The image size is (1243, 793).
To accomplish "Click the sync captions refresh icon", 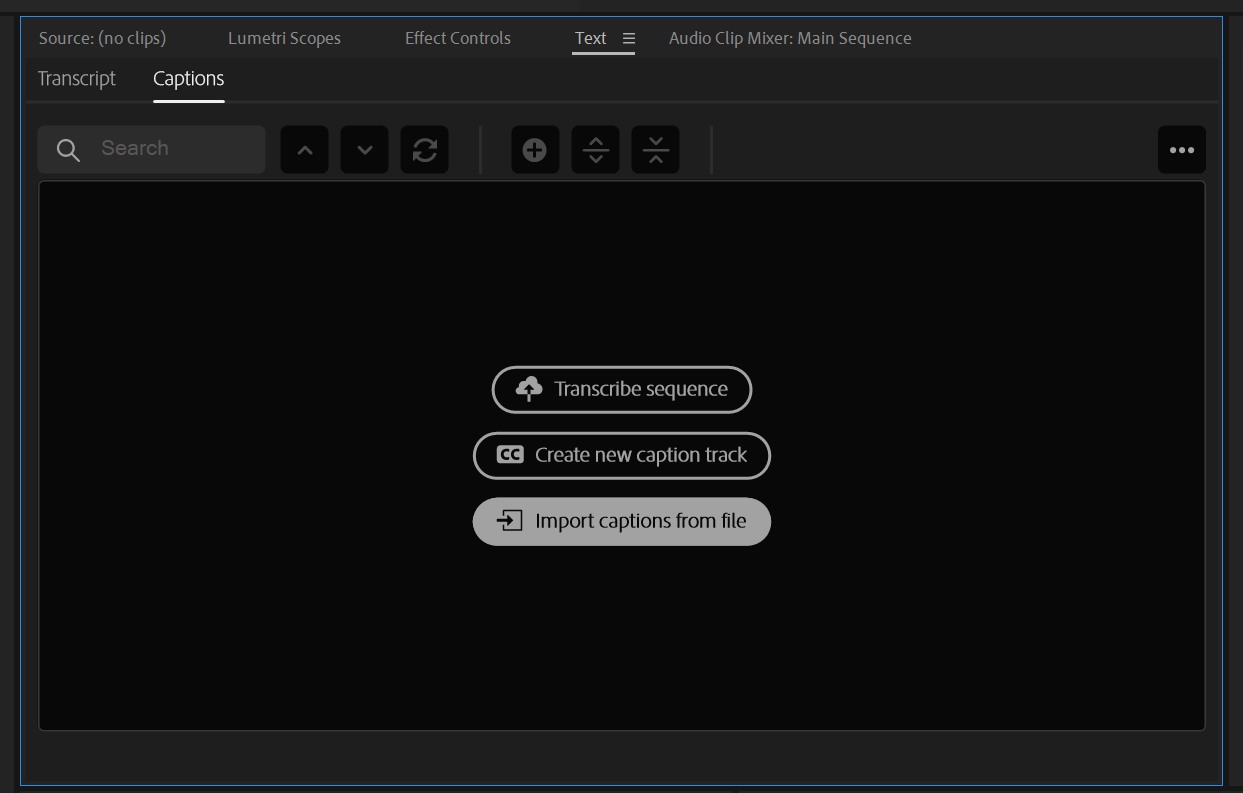I will (424, 148).
